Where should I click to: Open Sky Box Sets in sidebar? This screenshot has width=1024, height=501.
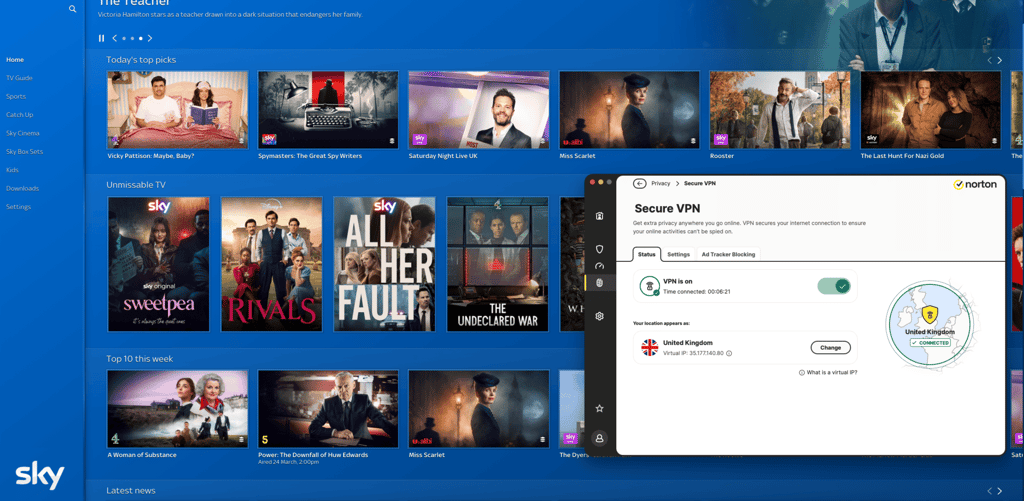(24, 152)
